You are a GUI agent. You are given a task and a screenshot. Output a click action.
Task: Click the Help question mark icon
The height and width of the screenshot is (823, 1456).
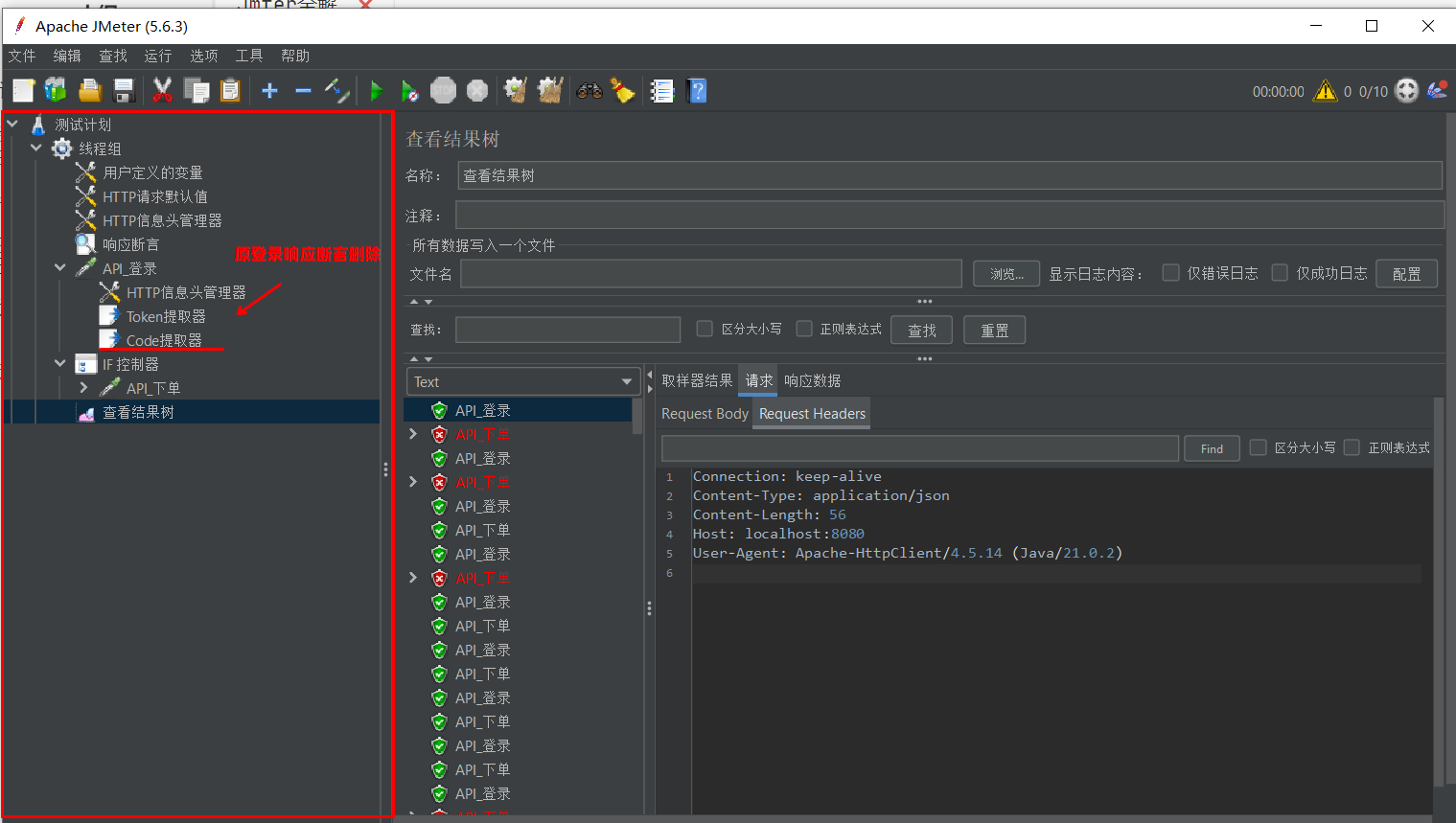[698, 91]
